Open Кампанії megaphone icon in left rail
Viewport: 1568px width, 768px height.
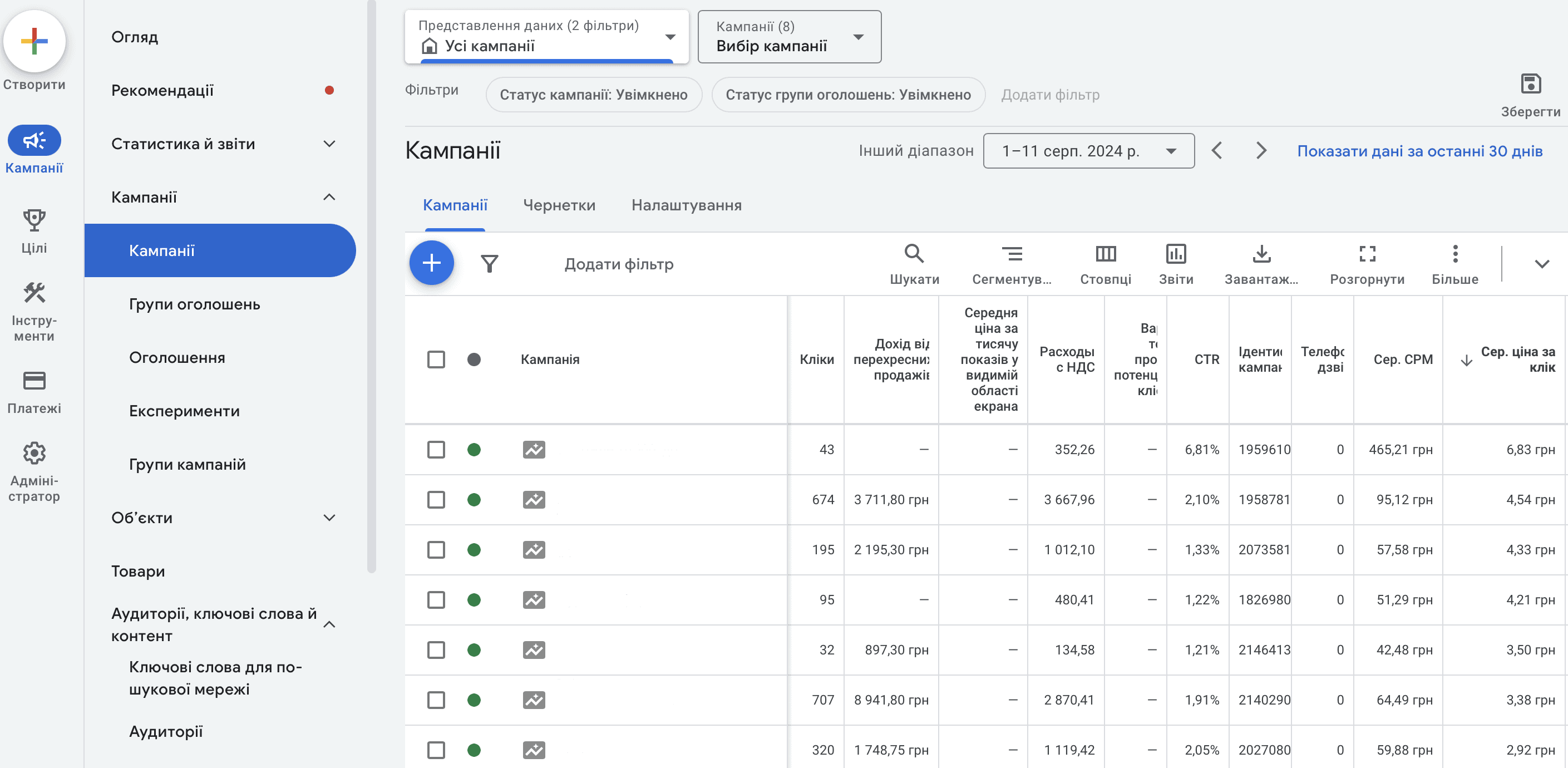34,141
